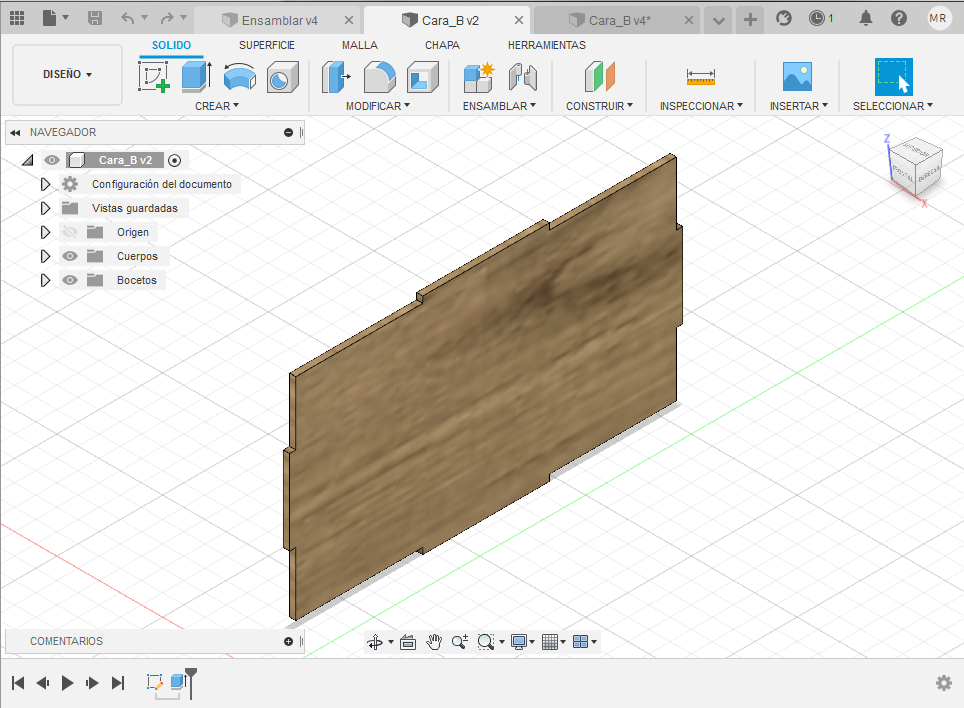Select the sketch feature in timeline
964x708 pixels.
click(154, 682)
